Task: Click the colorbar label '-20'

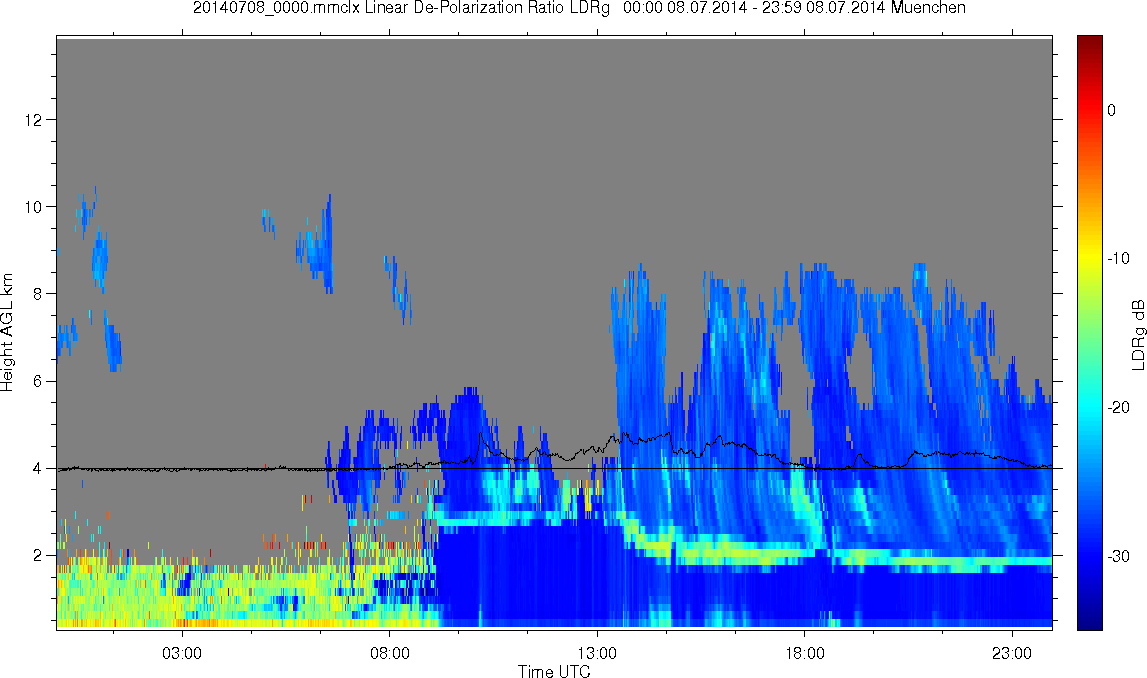Action: coord(1118,407)
